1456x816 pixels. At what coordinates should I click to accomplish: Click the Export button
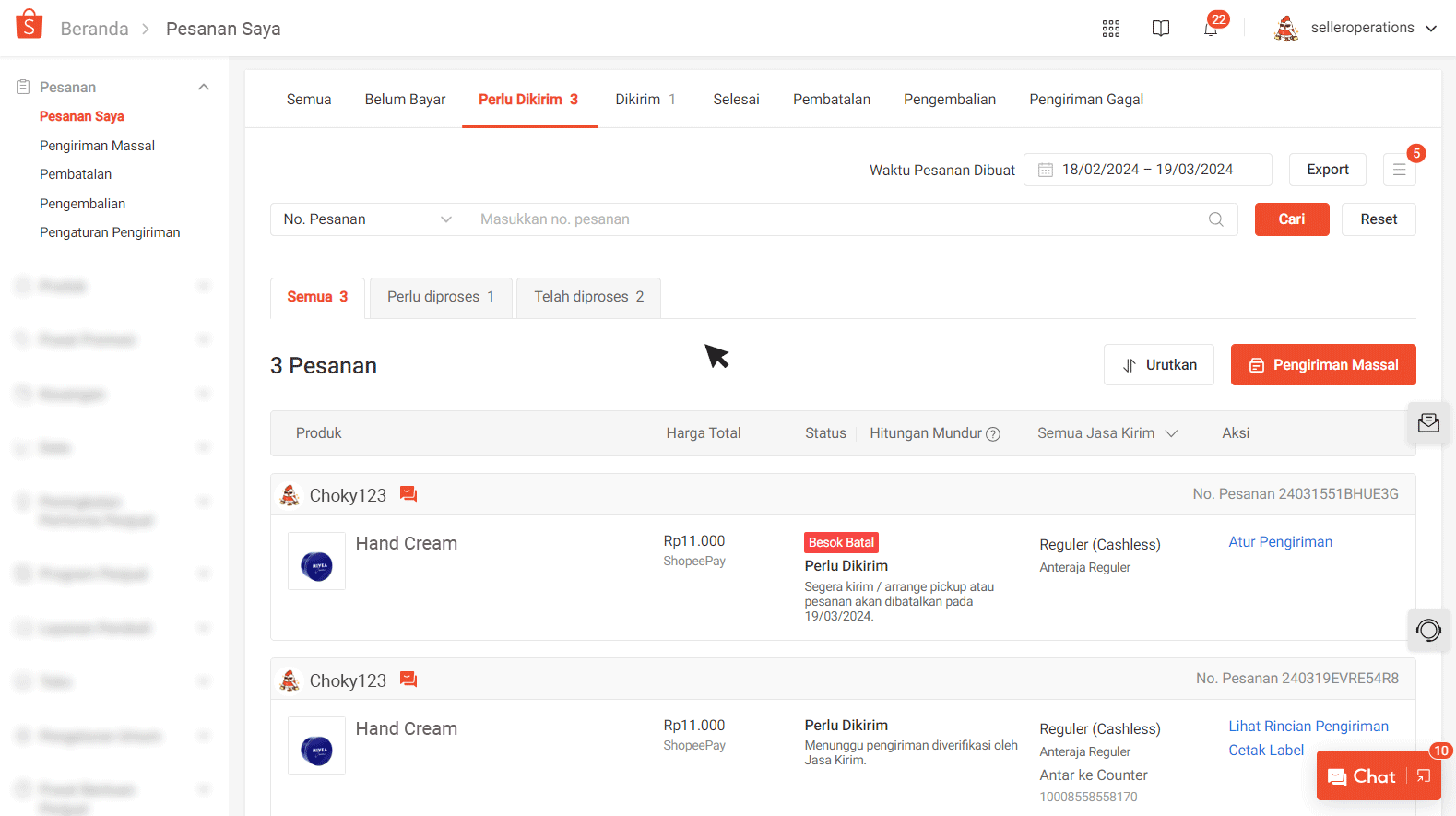pyautogui.click(x=1328, y=170)
